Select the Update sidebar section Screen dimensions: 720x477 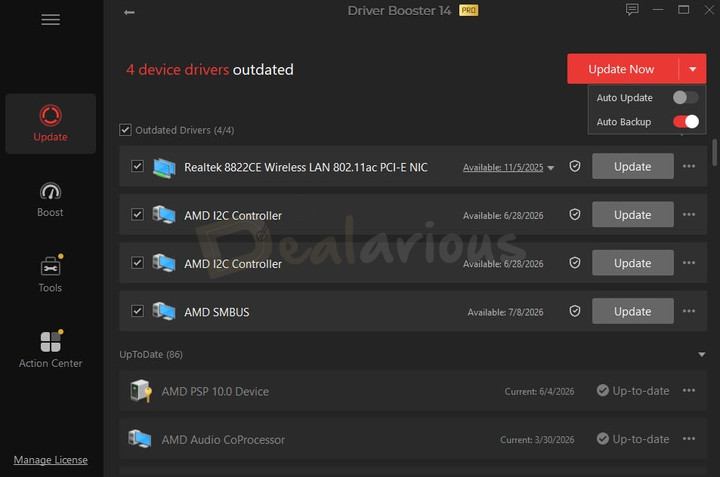(51, 123)
